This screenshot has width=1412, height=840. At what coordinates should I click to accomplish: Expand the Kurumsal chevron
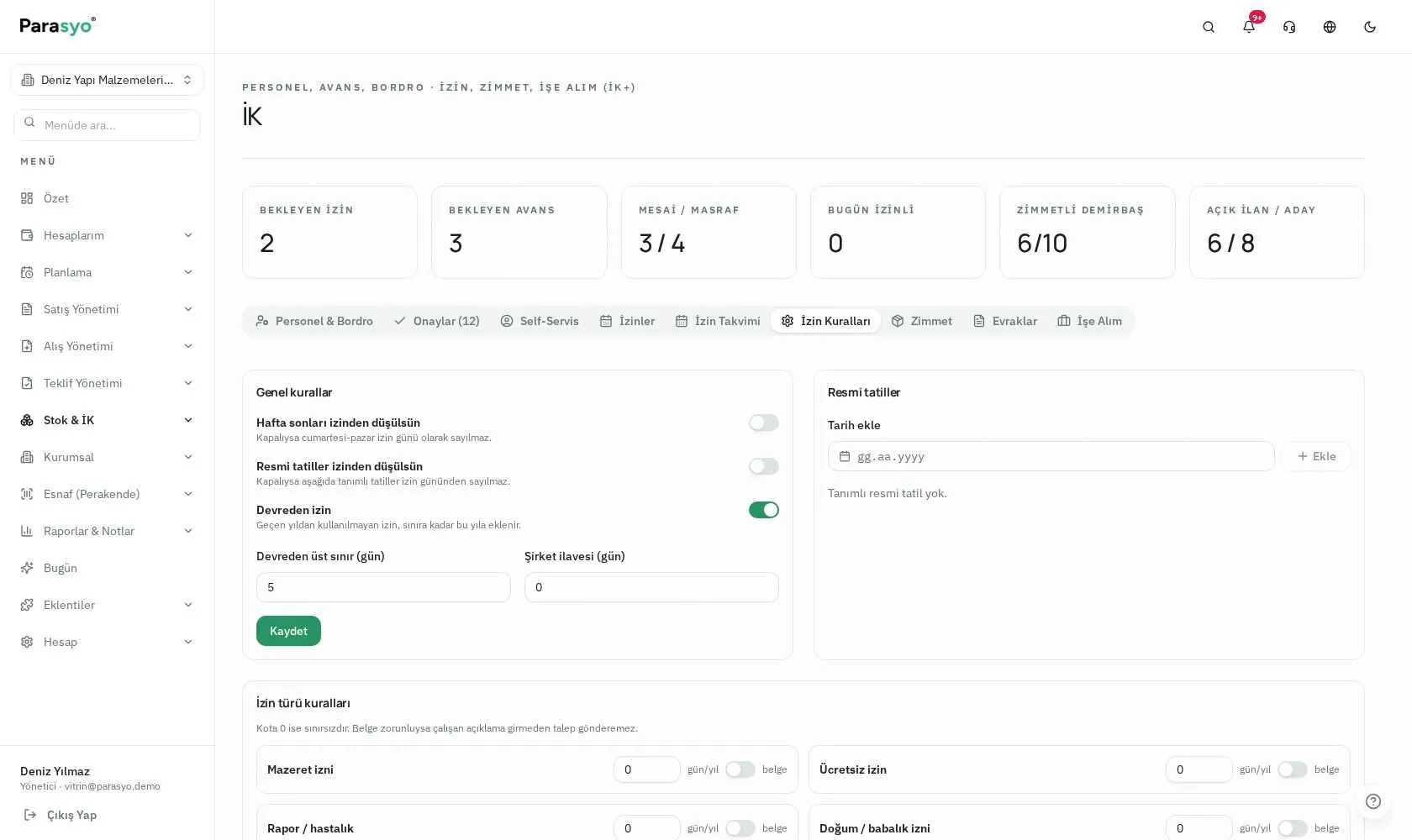tap(188, 457)
